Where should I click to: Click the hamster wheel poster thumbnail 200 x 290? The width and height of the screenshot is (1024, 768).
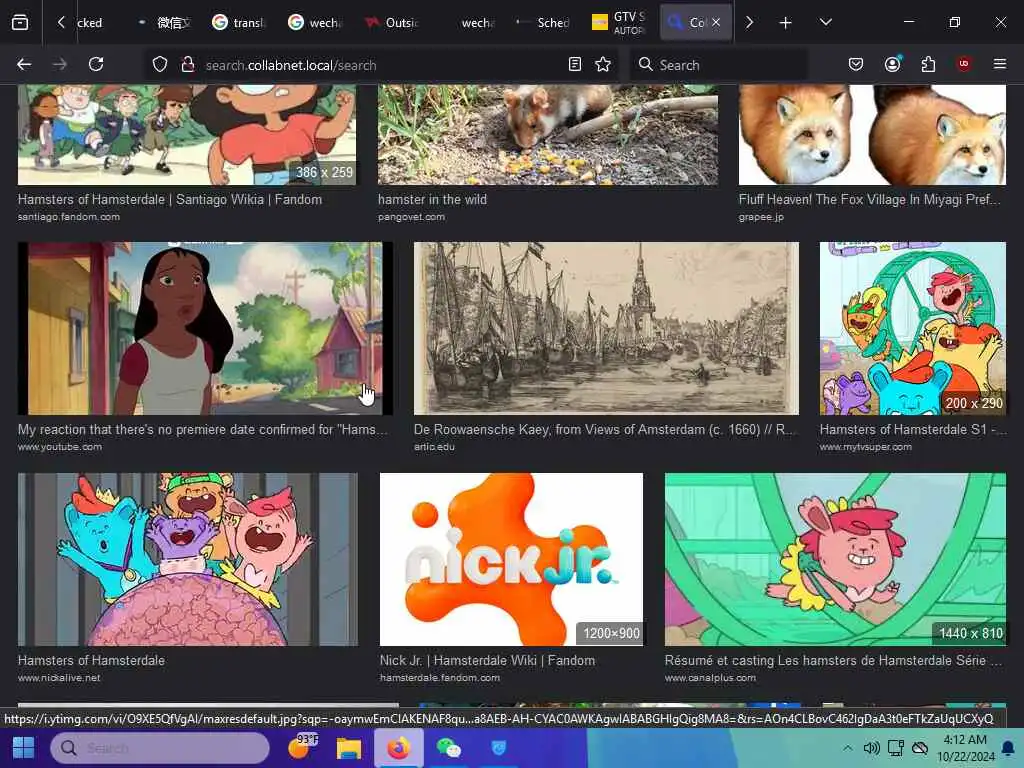tap(913, 328)
